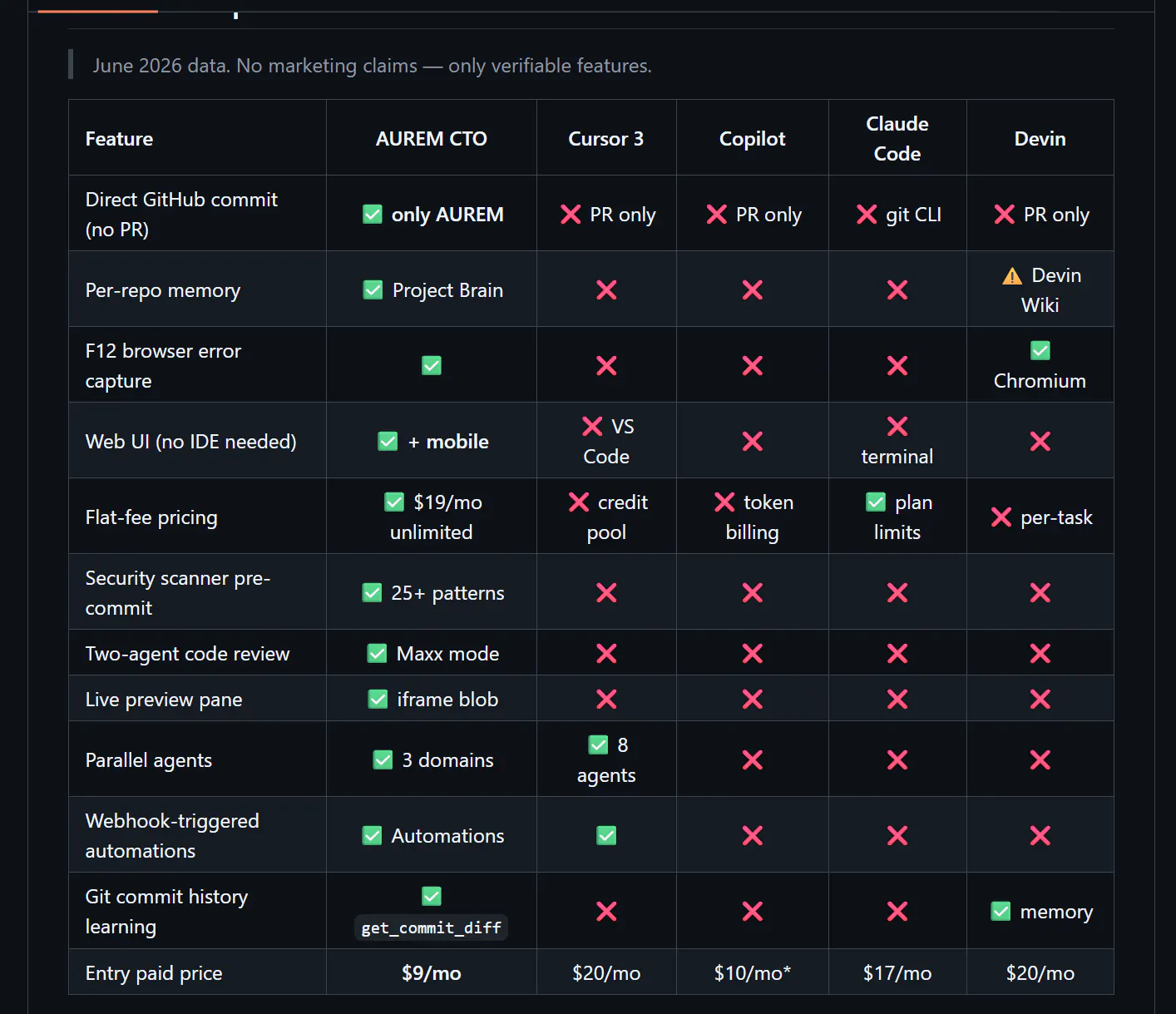Image resolution: width=1176 pixels, height=1014 pixels.
Task: Click the "F12 browser error capture" feature label
Action: [163, 366]
